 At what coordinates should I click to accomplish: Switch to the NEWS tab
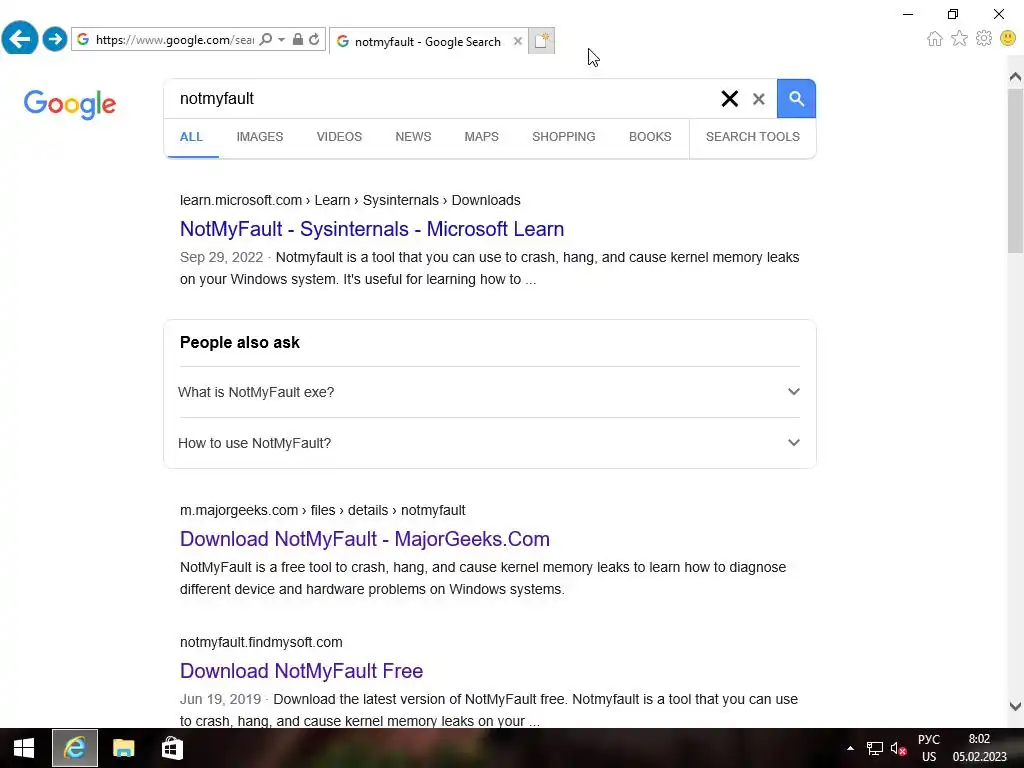pos(413,136)
